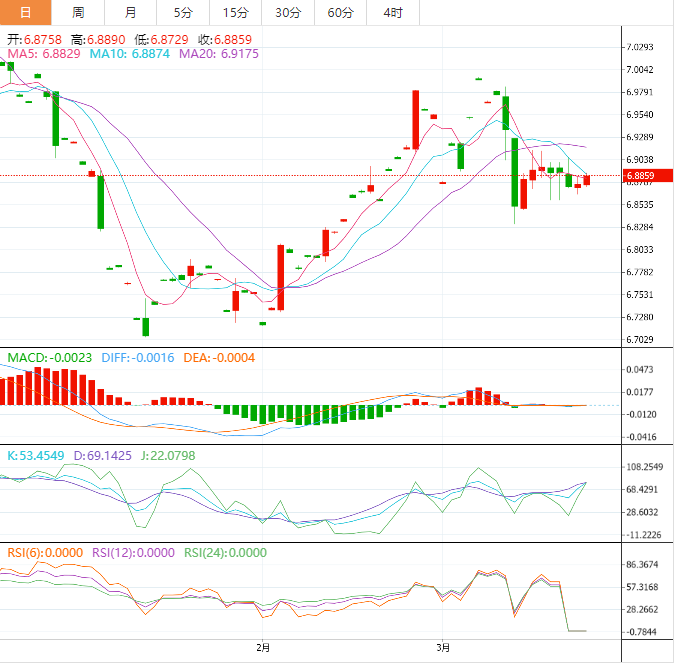The height and width of the screenshot is (663, 674).
Task: Click the 6.7280 price axis label
Action: point(640,317)
